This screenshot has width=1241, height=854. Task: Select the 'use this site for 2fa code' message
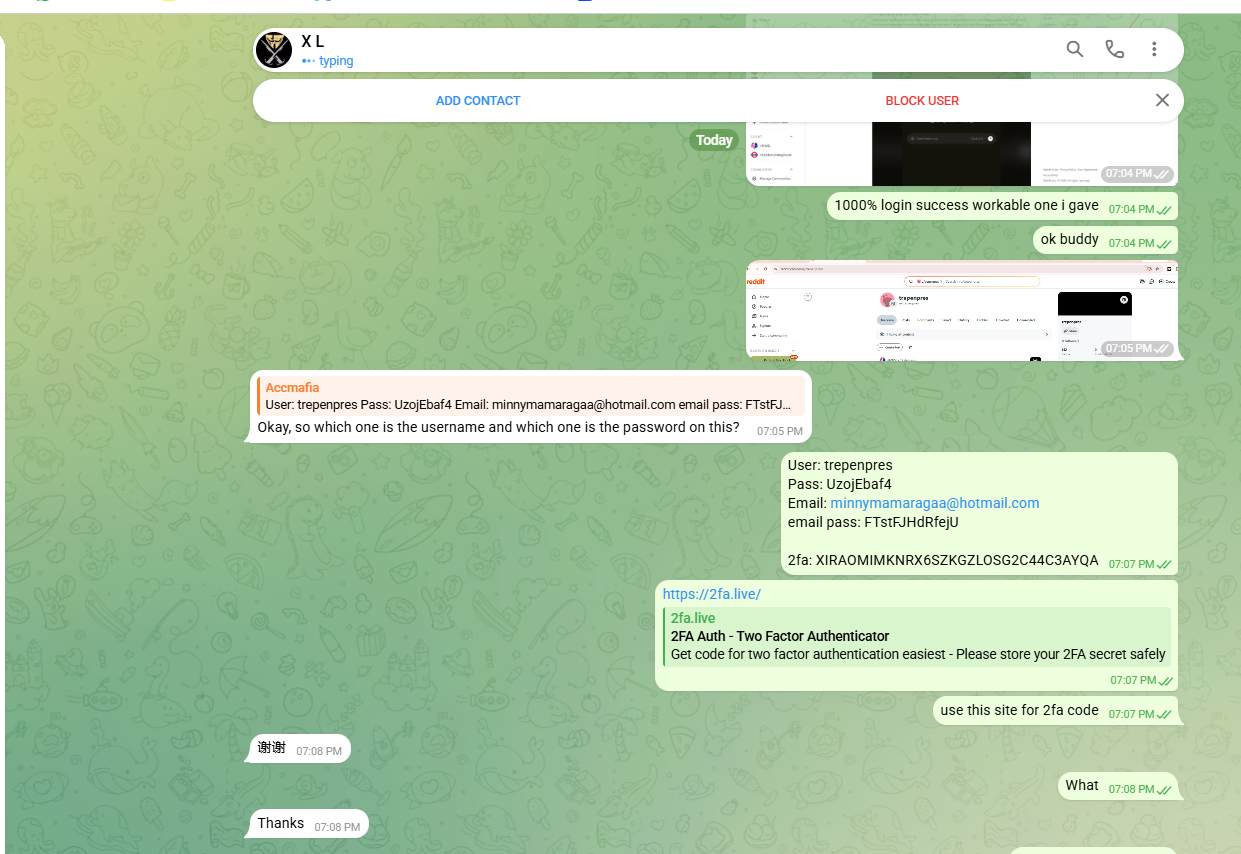(x=1055, y=711)
